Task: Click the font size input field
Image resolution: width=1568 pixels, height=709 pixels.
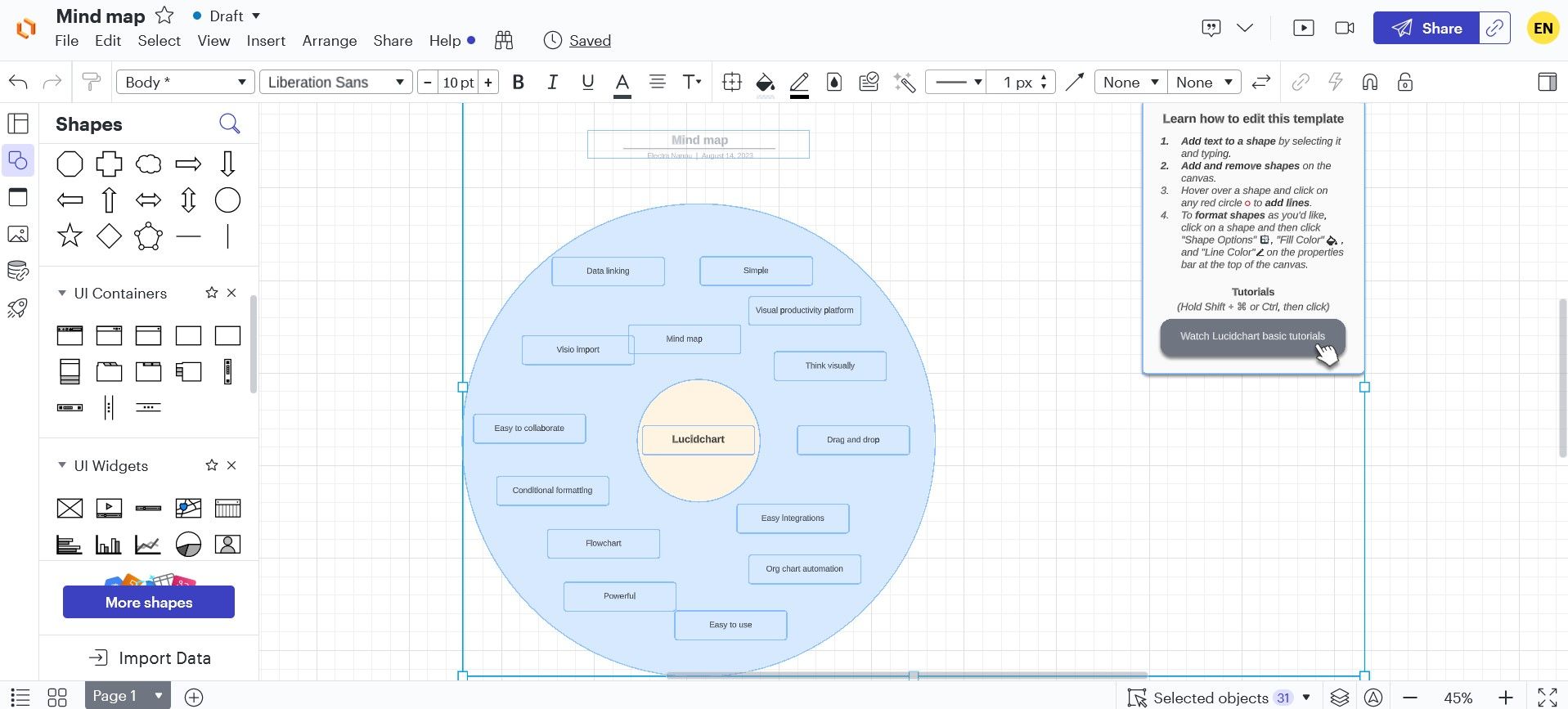Action: (458, 83)
